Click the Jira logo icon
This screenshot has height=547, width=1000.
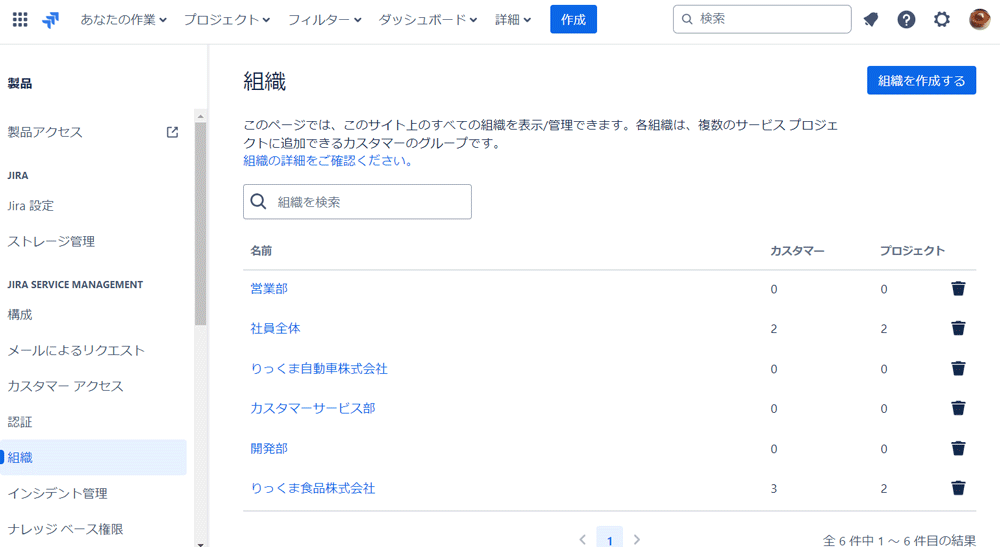(50, 20)
